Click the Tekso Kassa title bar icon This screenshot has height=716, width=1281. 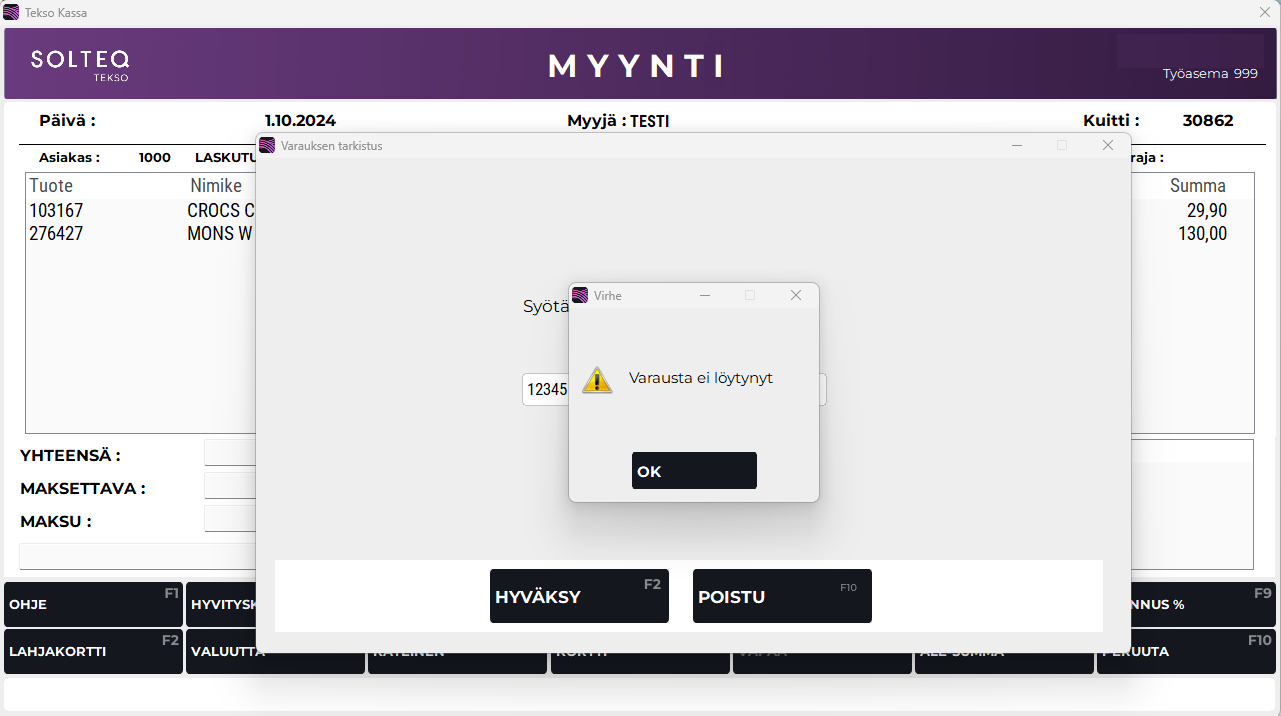pos(11,12)
